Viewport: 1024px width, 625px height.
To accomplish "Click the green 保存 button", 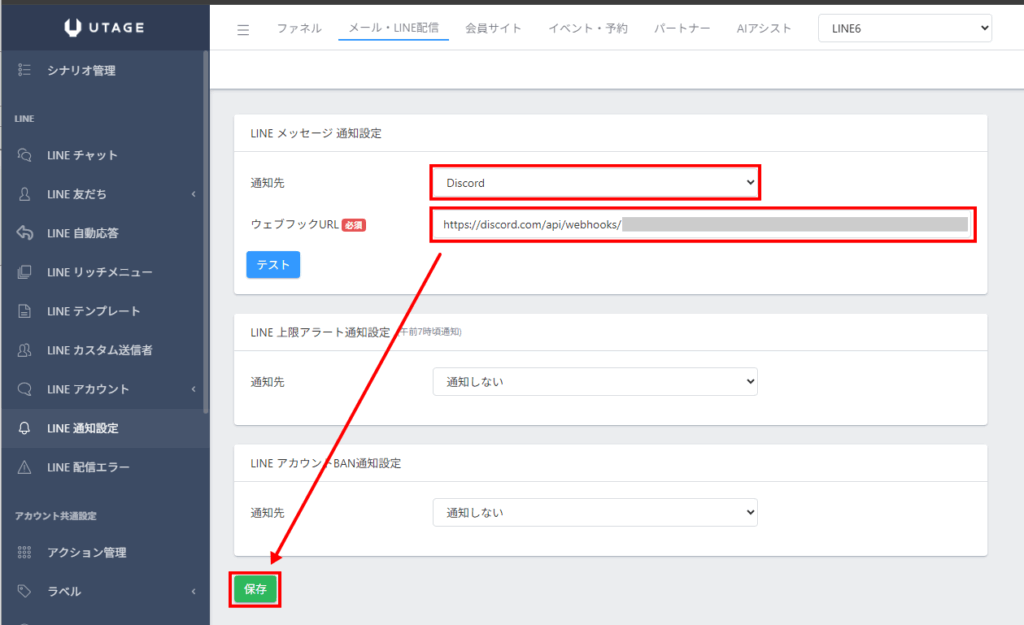I will (255, 589).
